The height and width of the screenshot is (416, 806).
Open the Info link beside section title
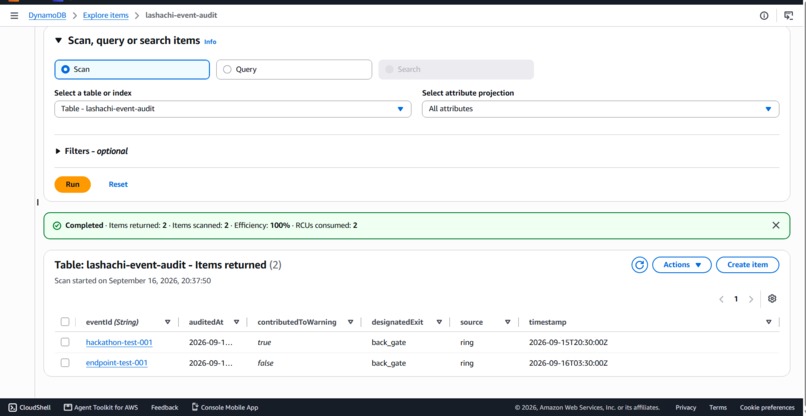pyautogui.click(x=210, y=42)
